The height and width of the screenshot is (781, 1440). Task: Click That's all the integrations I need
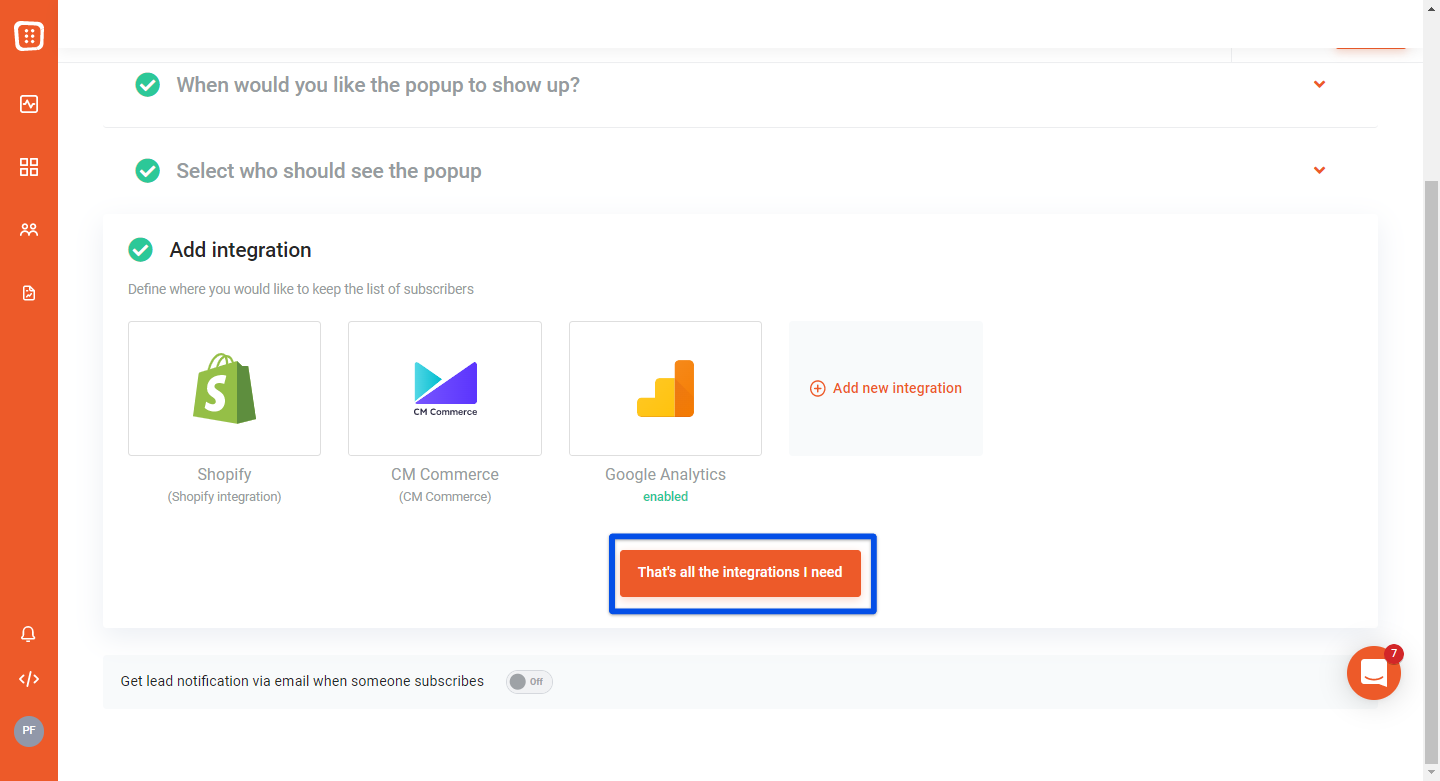[x=740, y=573]
